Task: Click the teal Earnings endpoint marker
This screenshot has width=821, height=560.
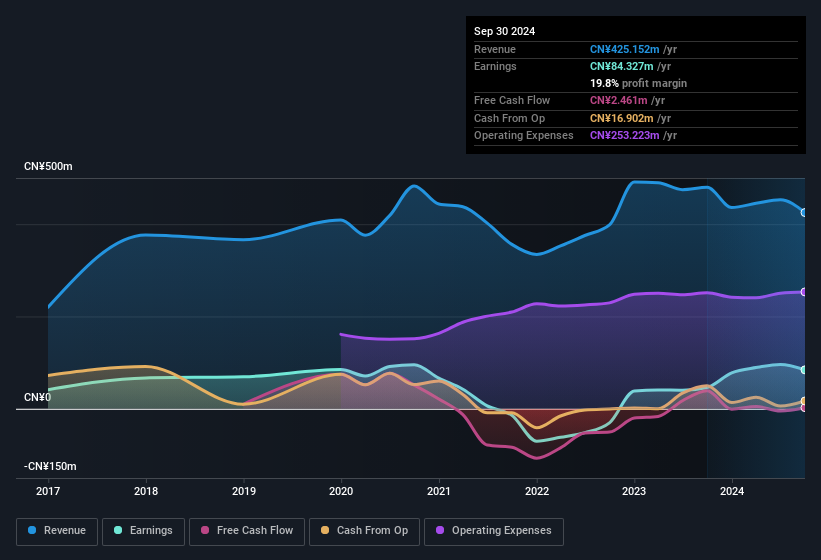Action: [804, 370]
